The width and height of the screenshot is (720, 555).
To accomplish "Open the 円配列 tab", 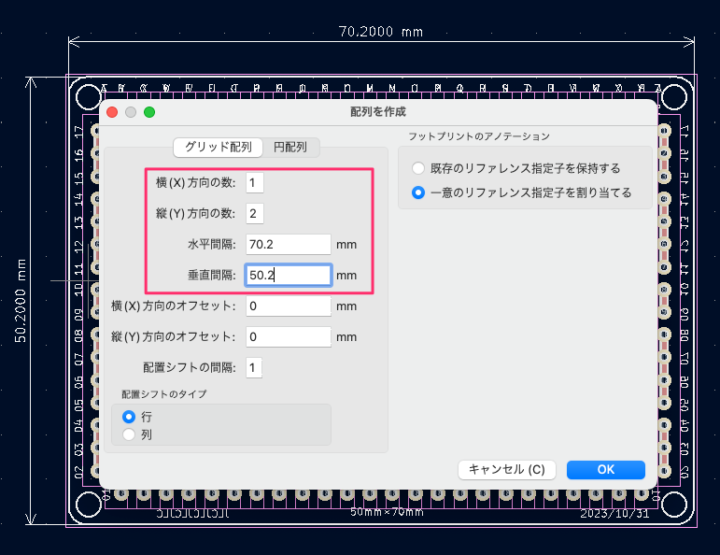I will [291, 147].
